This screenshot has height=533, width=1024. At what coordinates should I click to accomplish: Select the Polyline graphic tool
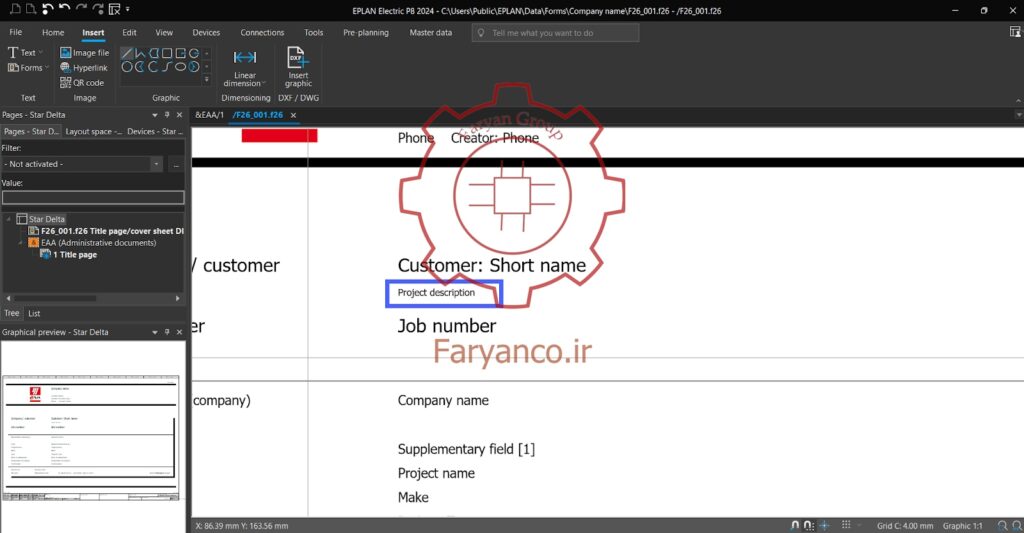(x=140, y=53)
